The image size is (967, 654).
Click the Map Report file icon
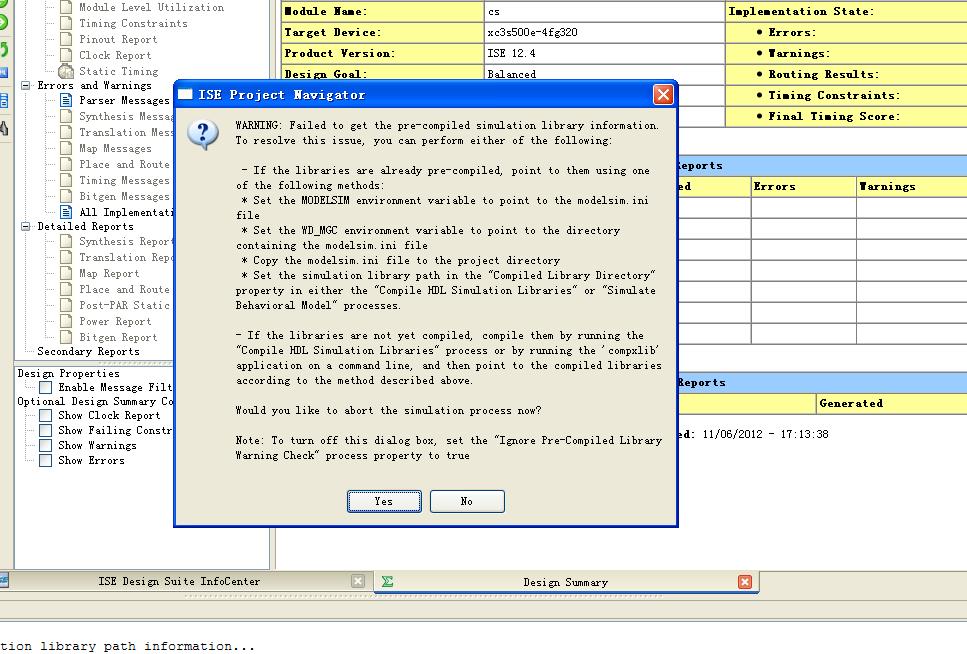tap(66, 273)
